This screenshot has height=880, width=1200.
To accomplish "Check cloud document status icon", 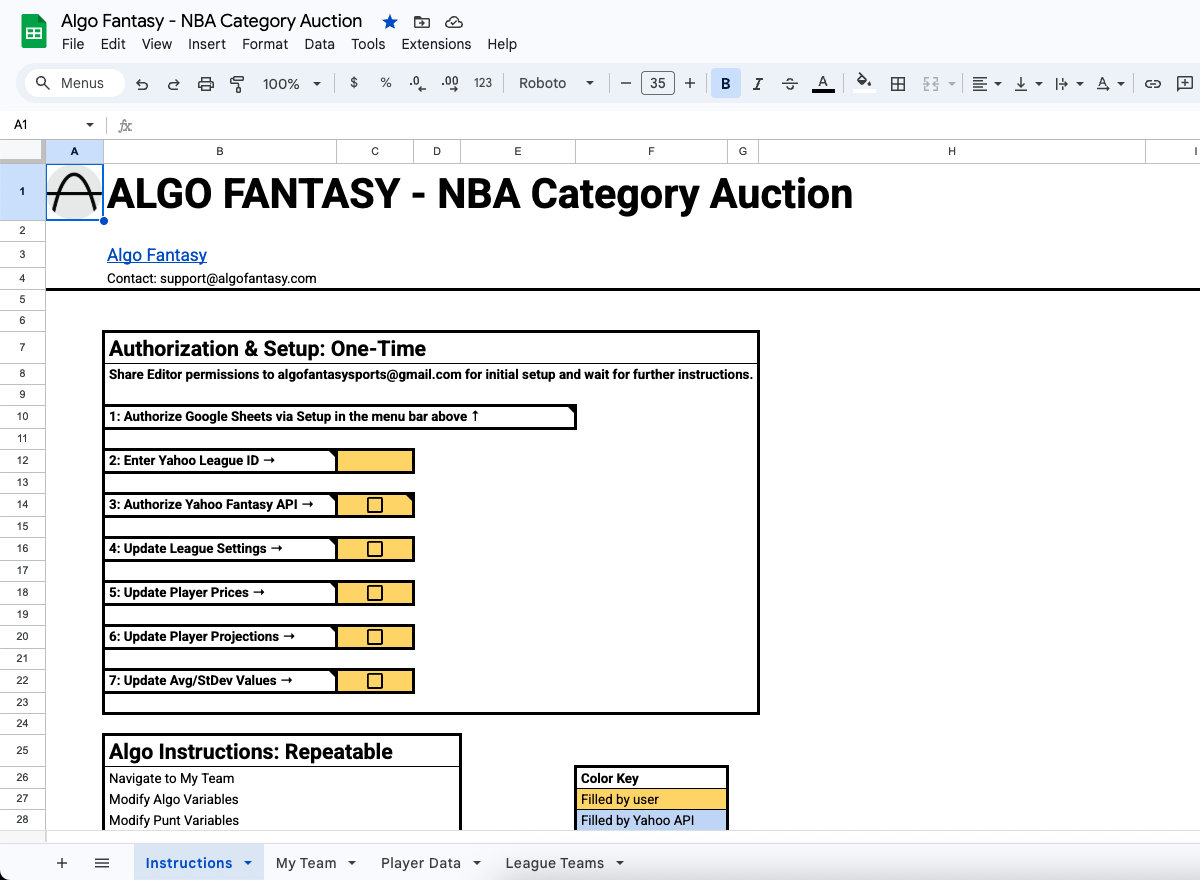I will click(x=454, y=21).
